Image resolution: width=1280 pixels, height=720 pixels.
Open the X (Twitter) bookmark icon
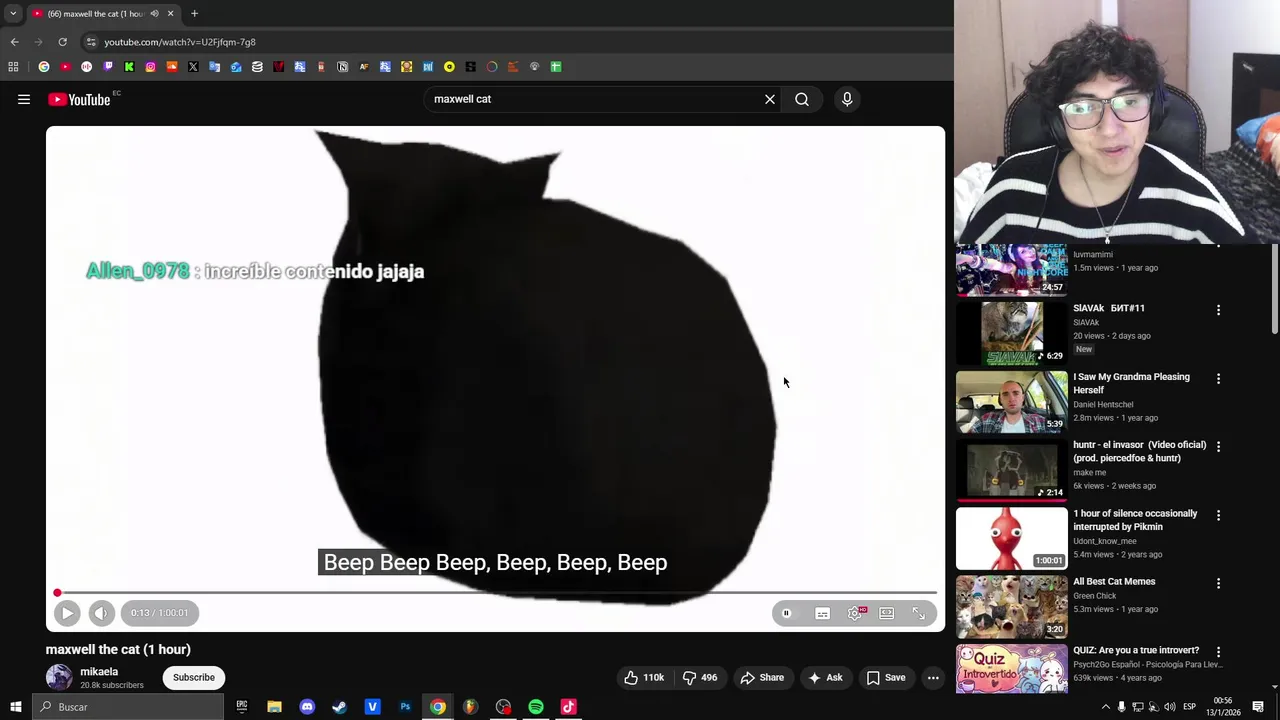coord(193,67)
